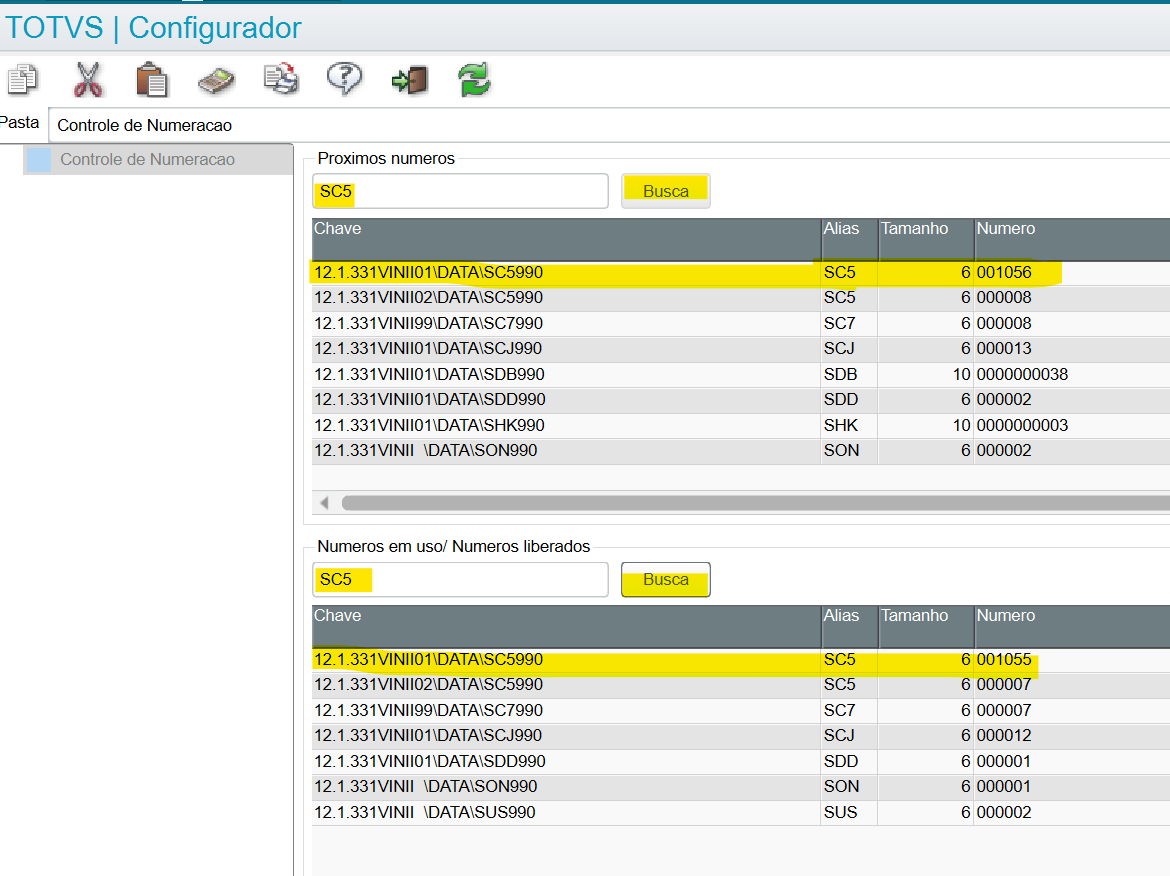Sort Proximos numeros by Chave header
This screenshot has height=876, width=1170.
click(x=565, y=230)
